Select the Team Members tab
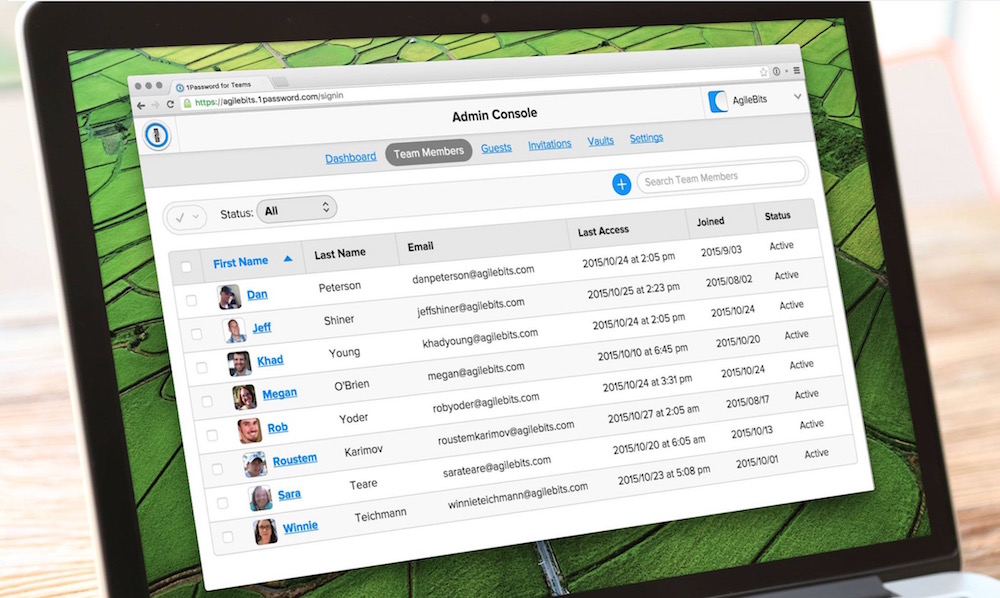This screenshot has height=598, width=1000. coord(429,152)
